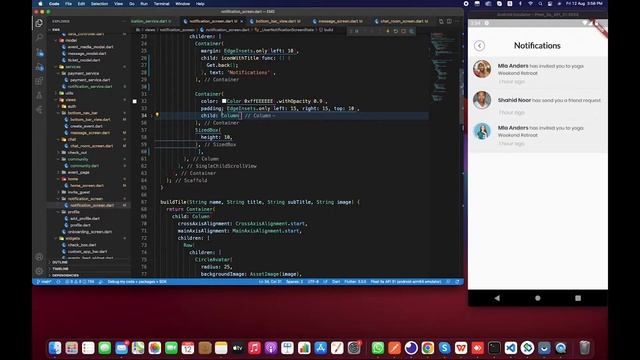
Task: Open WhatsApp from the Dock
Action: 378,348
